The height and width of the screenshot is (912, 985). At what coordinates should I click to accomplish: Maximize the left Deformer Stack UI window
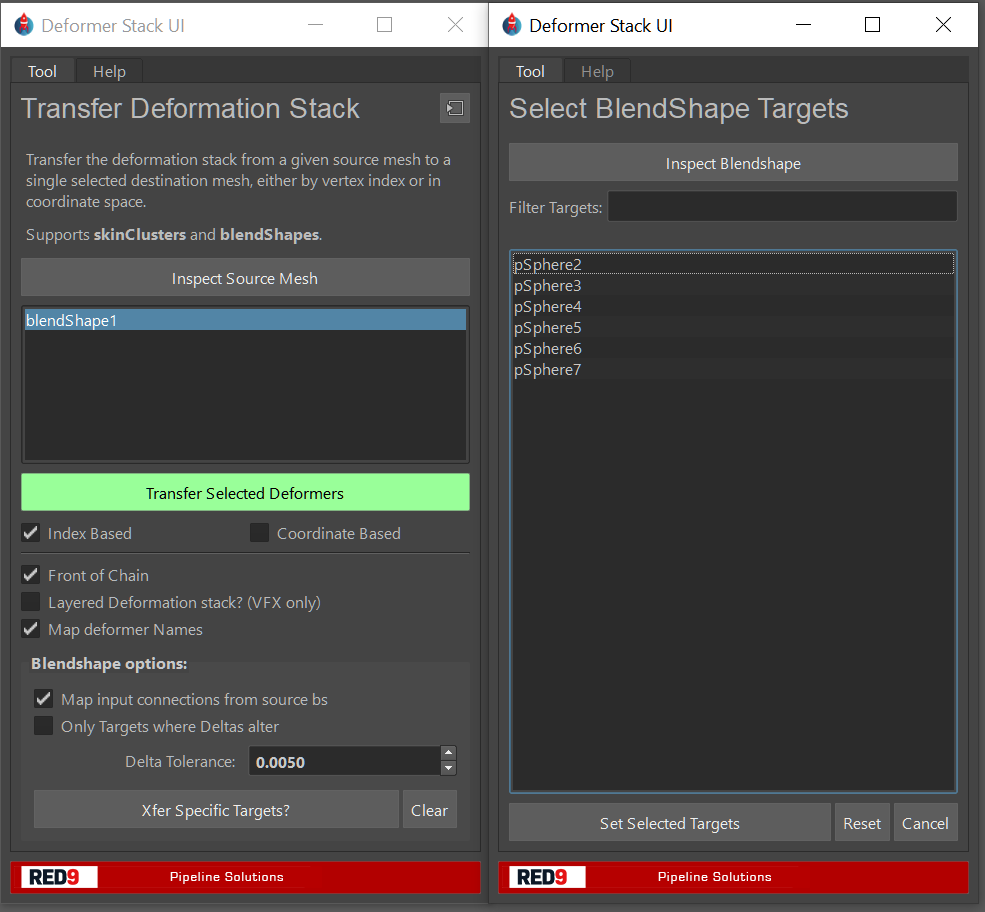(384, 25)
